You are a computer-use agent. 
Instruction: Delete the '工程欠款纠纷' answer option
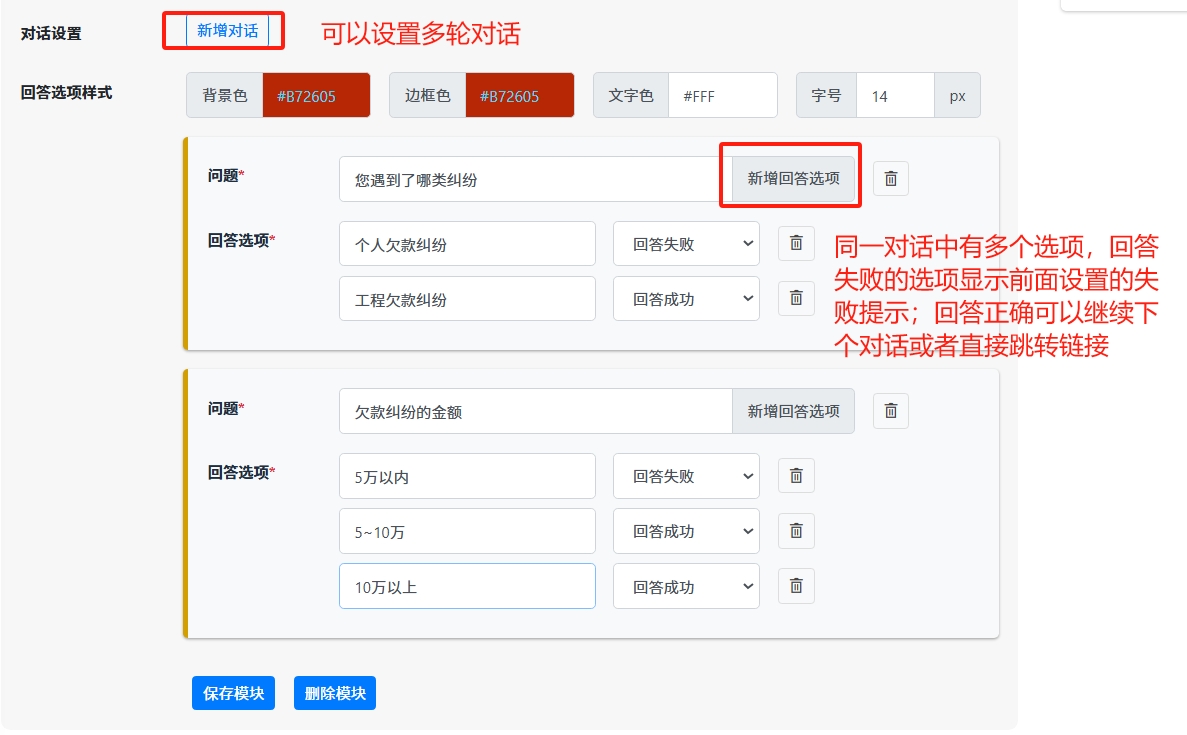pyautogui.click(x=796, y=298)
